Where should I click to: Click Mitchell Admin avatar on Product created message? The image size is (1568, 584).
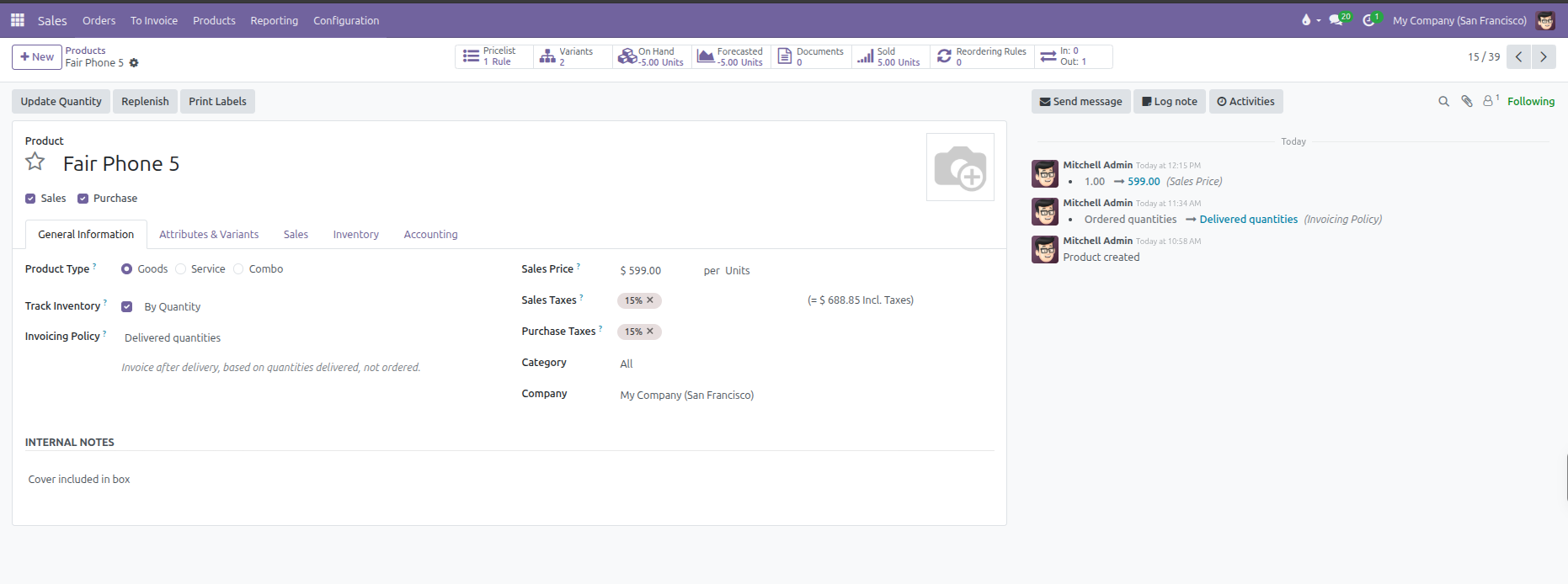(x=1045, y=250)
